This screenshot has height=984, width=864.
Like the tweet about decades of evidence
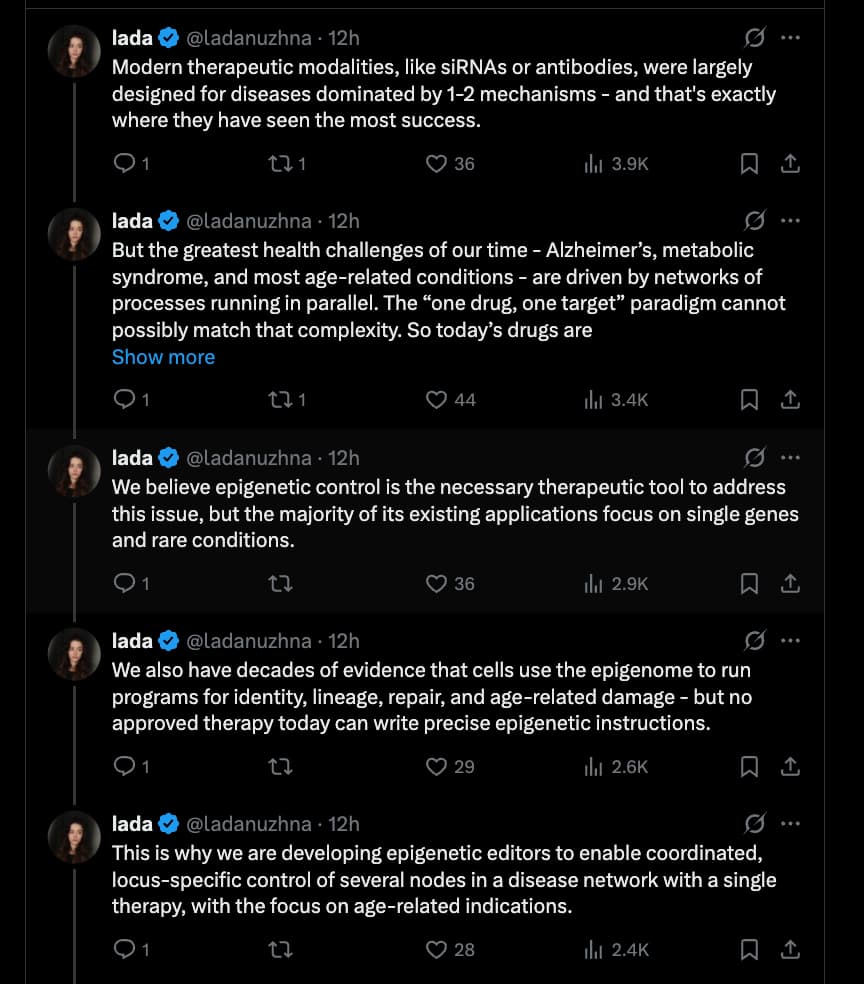click(x=436, y=767)
